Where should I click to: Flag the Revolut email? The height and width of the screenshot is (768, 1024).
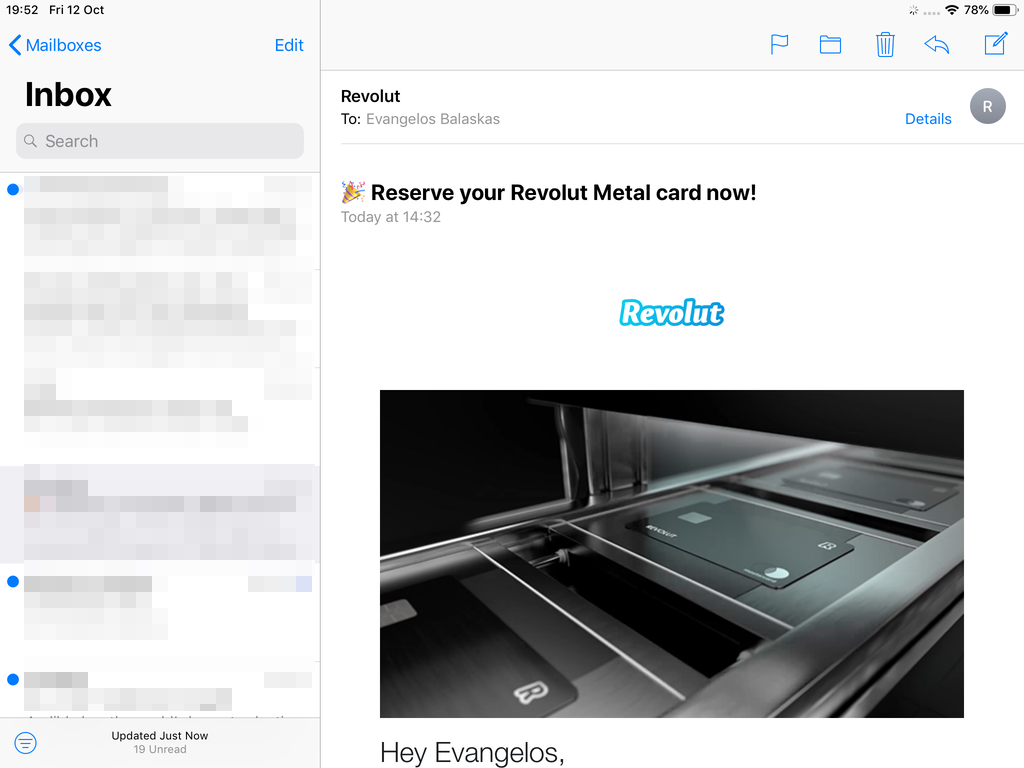tap(779, 44)
